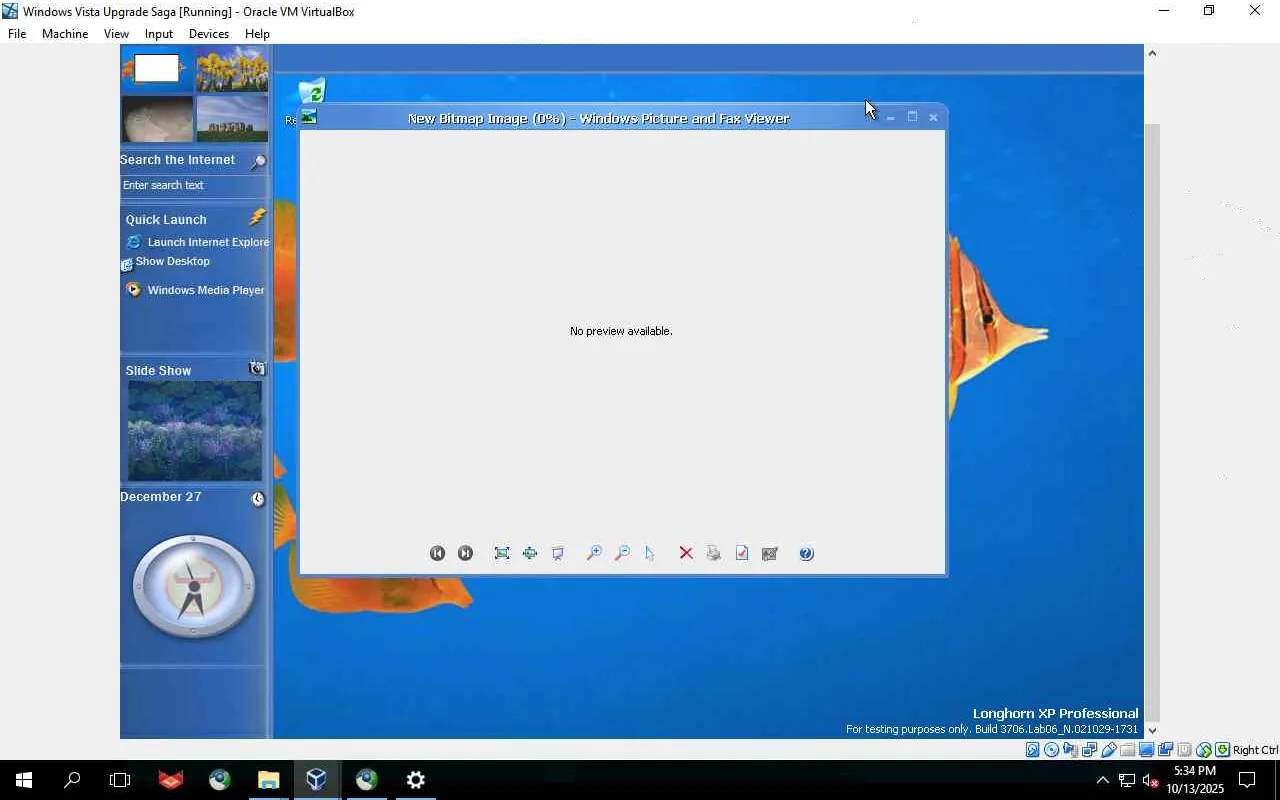Open the notification center
Viewport: 1280px width, 800px height.
click(x=1247, y=780)
